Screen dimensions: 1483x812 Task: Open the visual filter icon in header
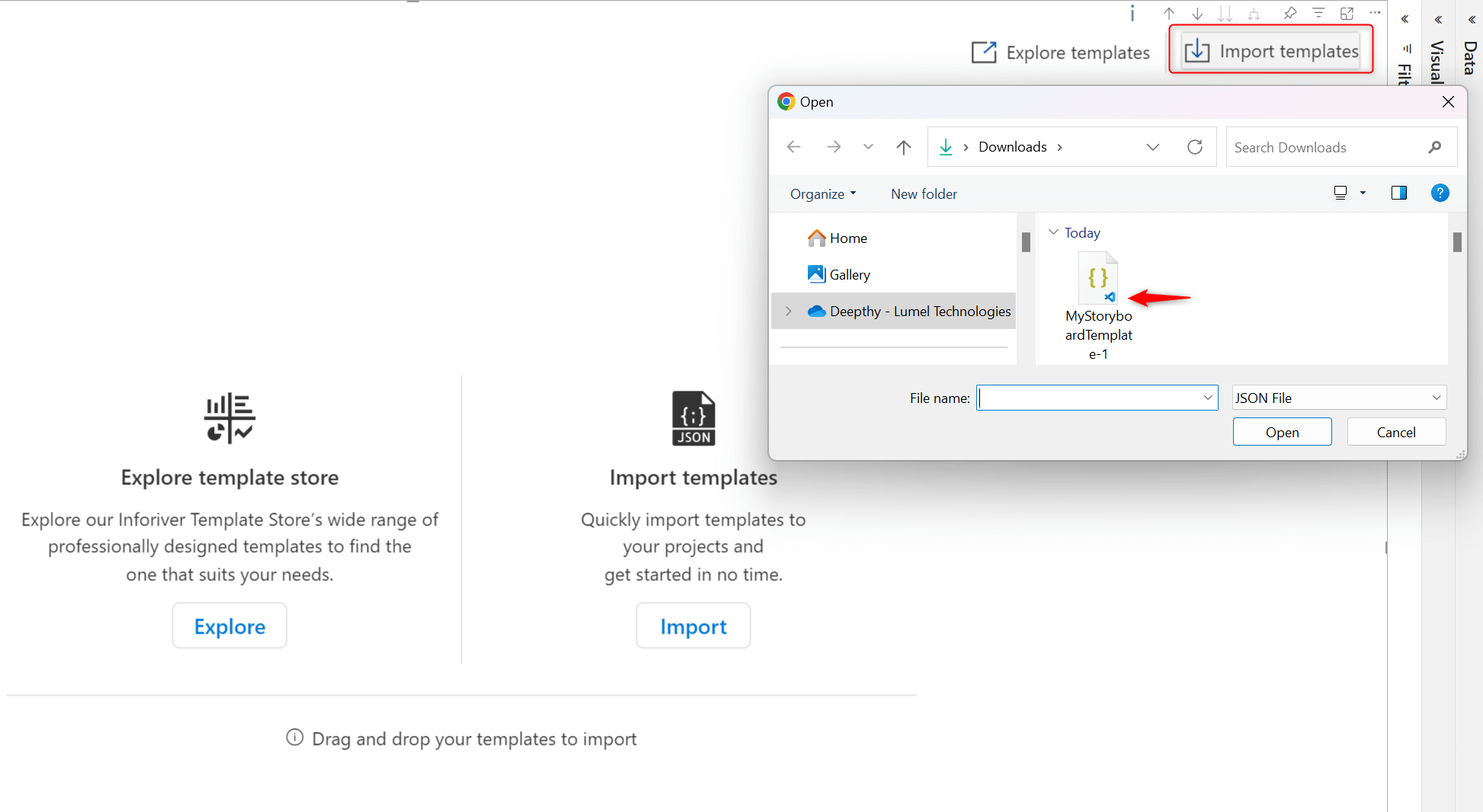click(1318, 13)
